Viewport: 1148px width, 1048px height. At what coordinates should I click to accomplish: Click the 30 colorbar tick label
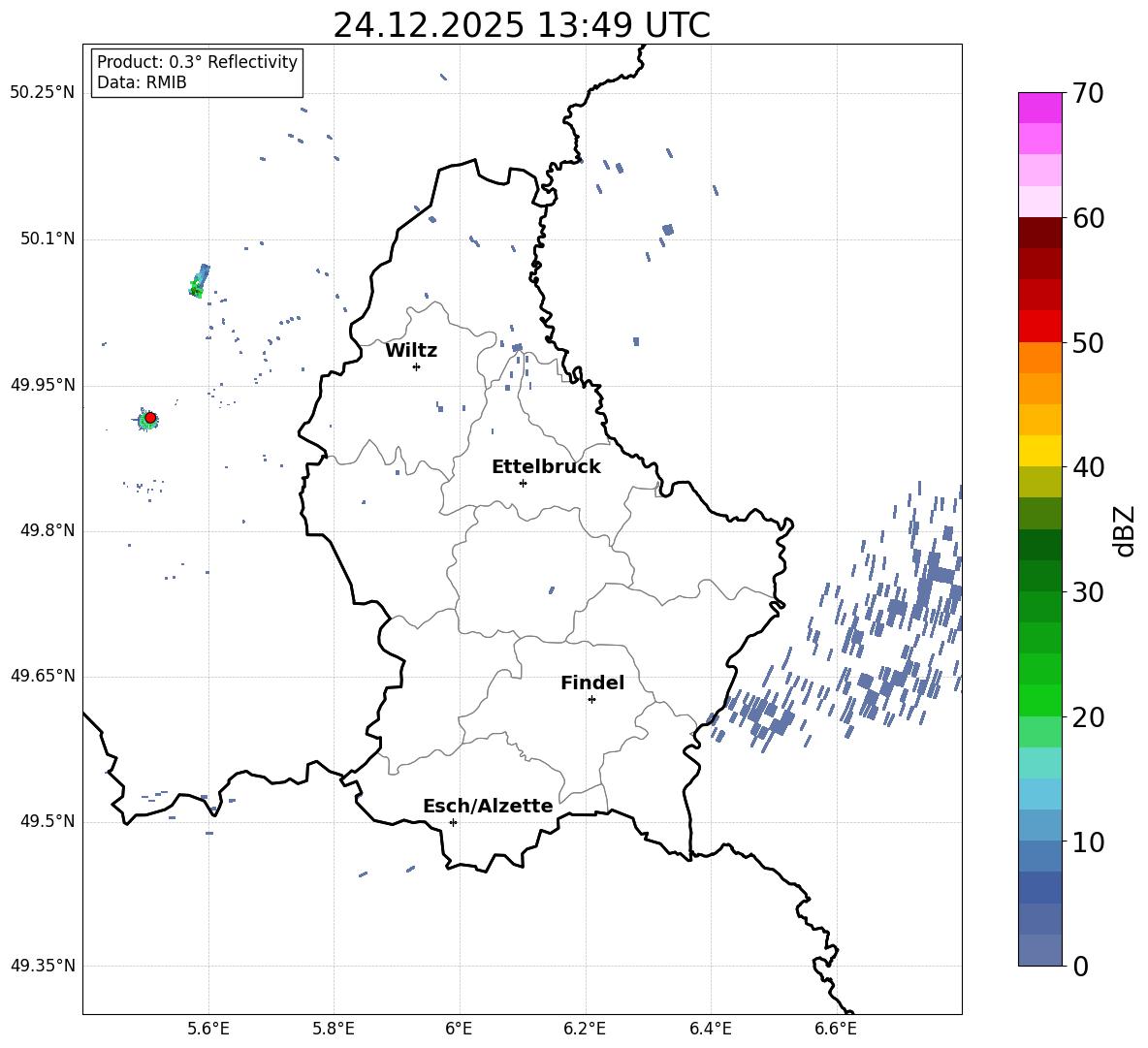point(1089,592)
